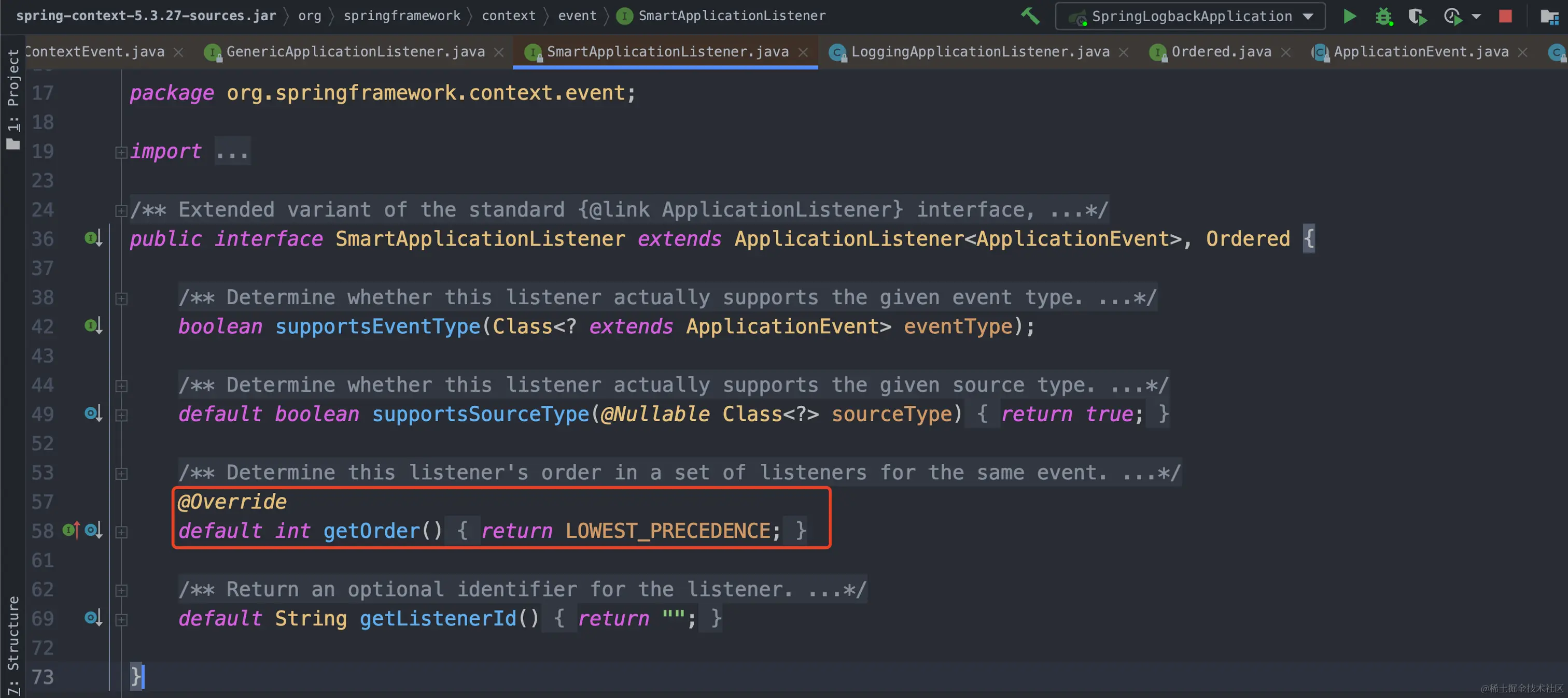Click the @Nullable annotation
The width and height of the screenshot is (1568, 698).
[655, 414]
